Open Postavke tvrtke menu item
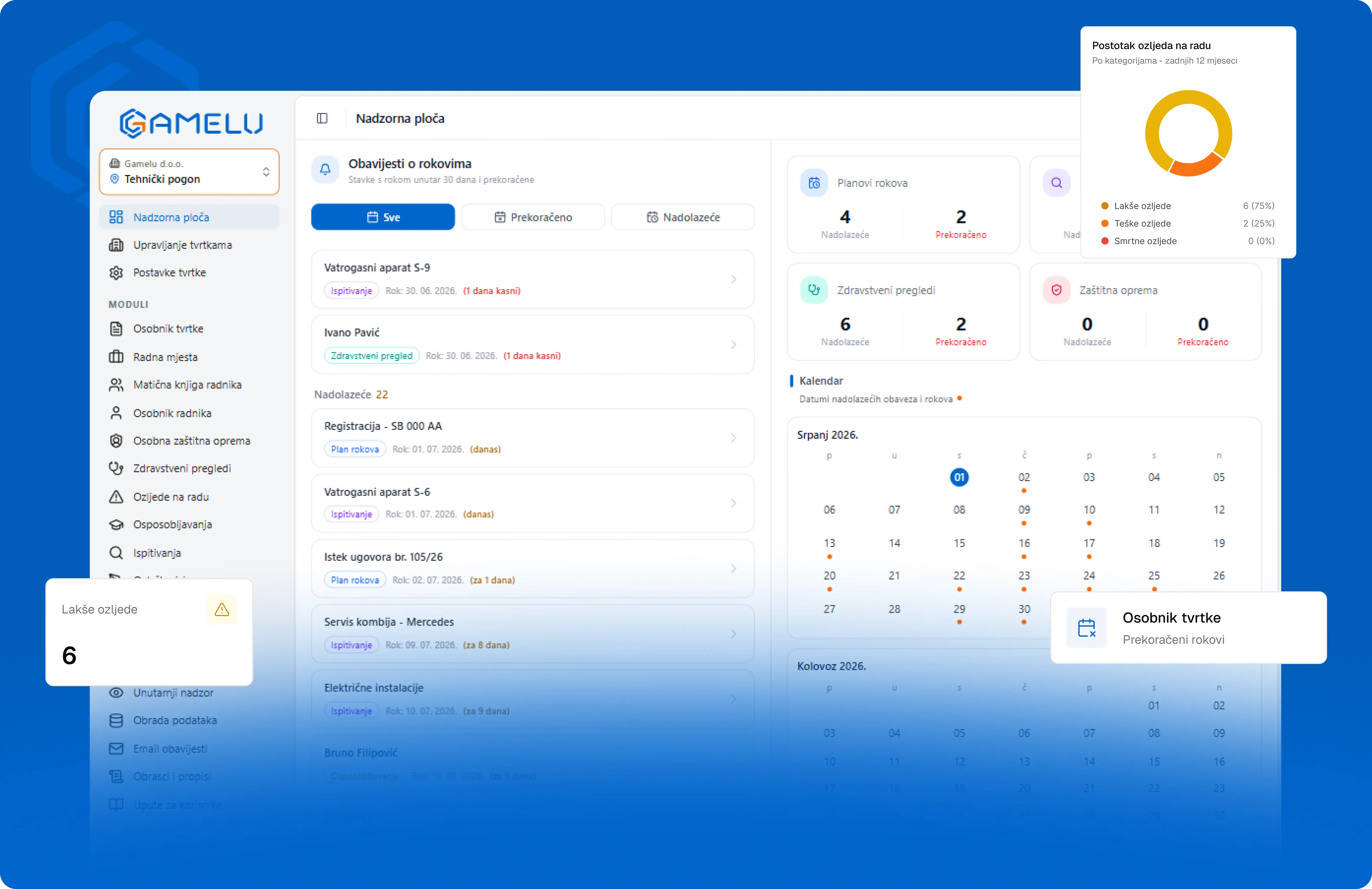 (189, 273)
